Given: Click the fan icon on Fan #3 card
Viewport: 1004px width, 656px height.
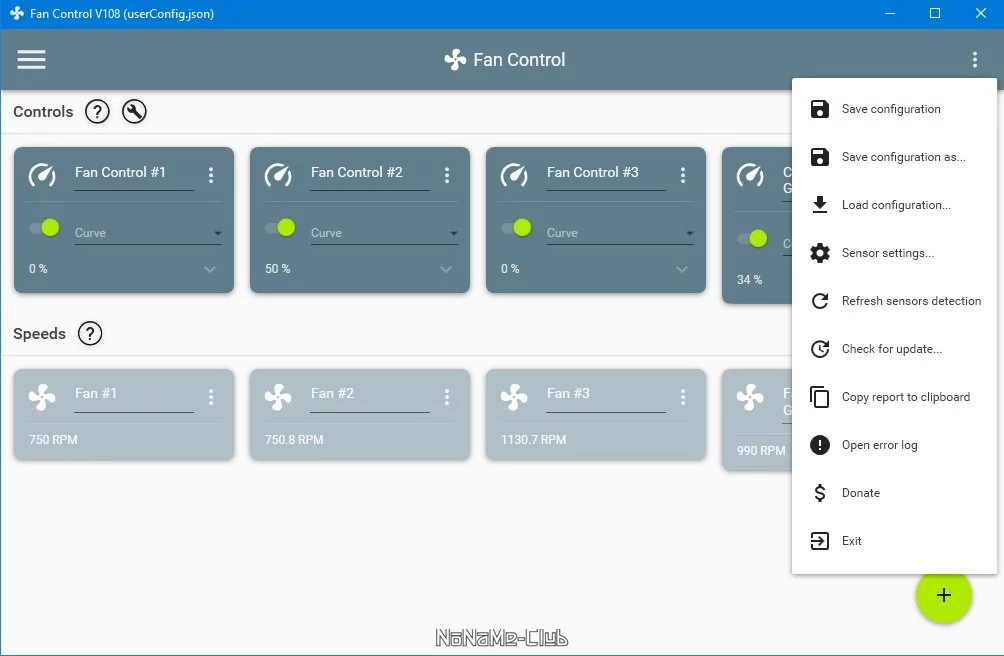Looking at the screenshot, I should [x=514, y=397].
